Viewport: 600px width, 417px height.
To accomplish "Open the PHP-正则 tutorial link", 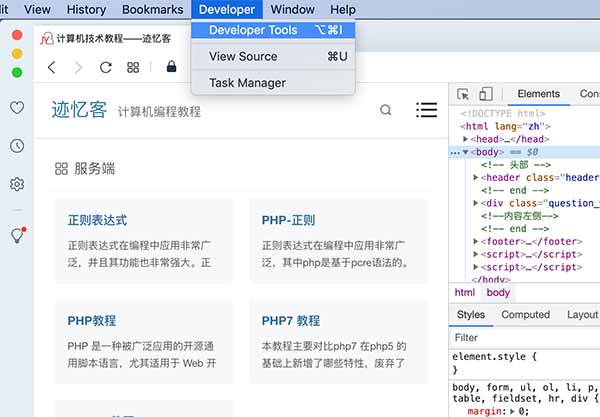I will pos(289,220).
